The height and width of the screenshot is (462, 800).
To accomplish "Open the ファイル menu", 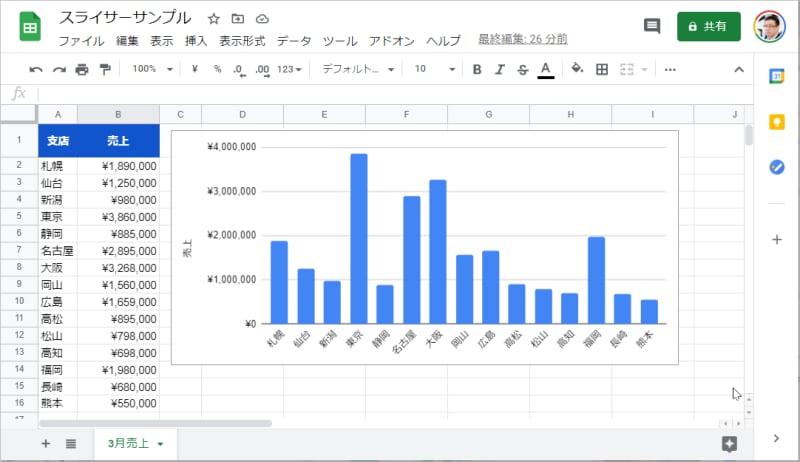I will pos(81,41).
